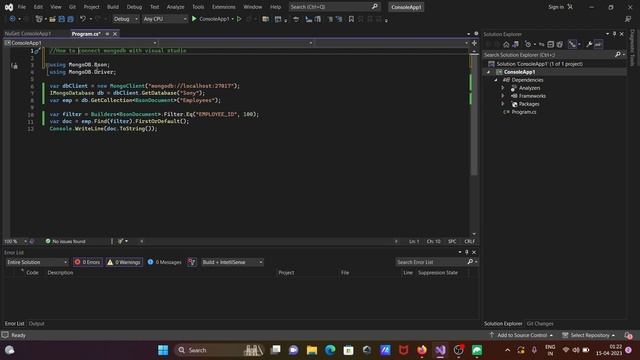This screenshot has width=640, height=360.
Task: Click Properties wrench icon in Solution Explorer
Action: pos(589,44)
